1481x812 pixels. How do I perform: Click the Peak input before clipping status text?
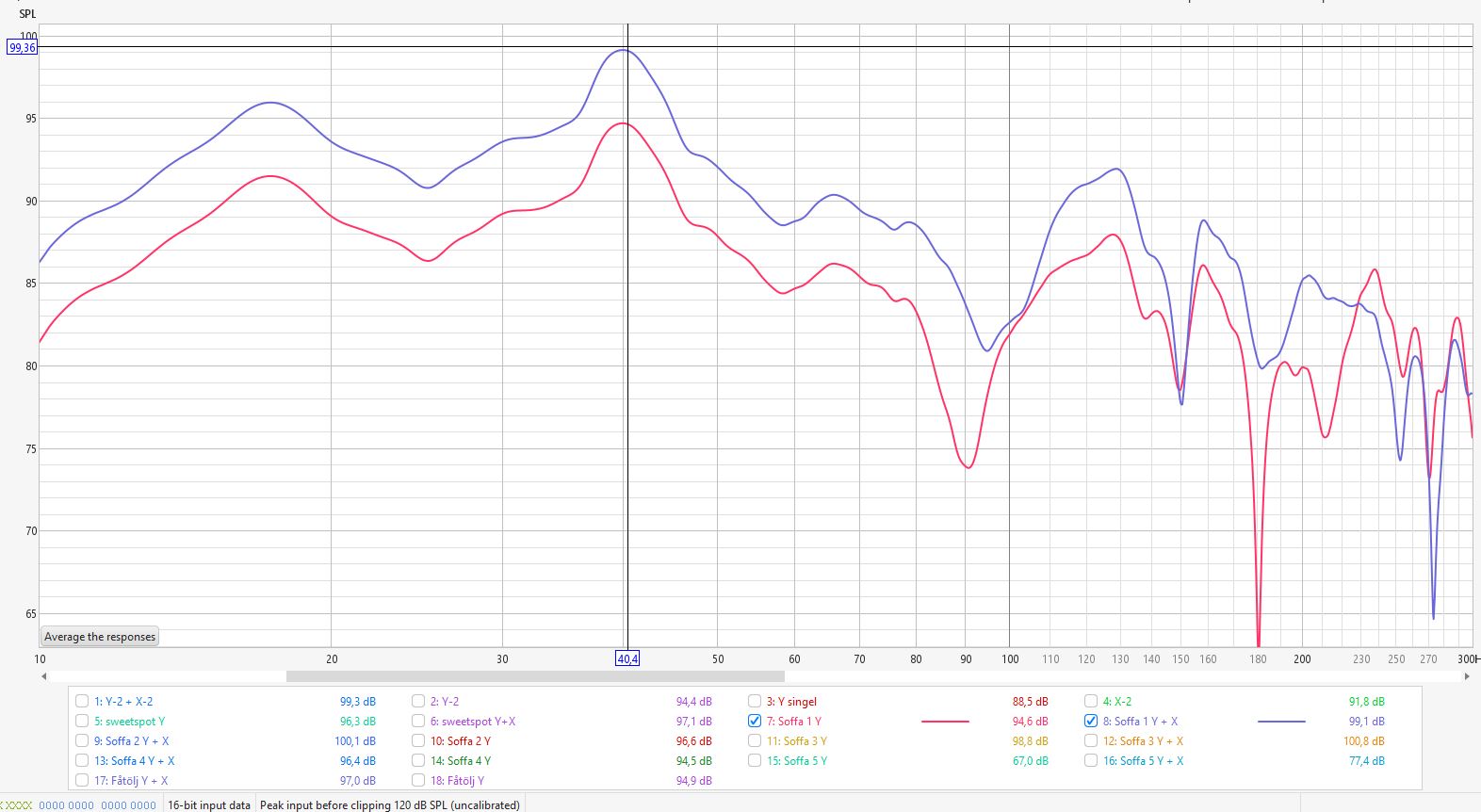pyautogui.click(x=390, y=805)
